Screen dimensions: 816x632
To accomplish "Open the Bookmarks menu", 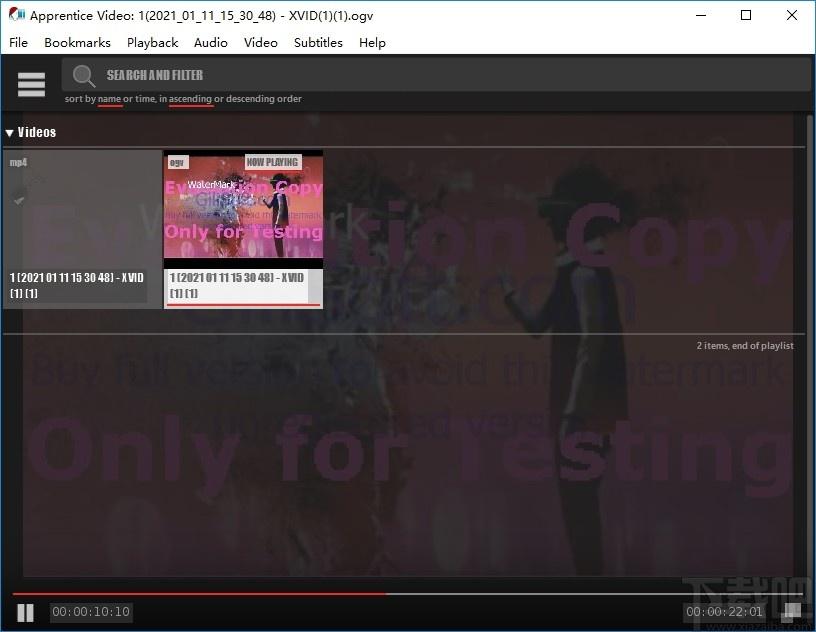I will tap(78, 43).
